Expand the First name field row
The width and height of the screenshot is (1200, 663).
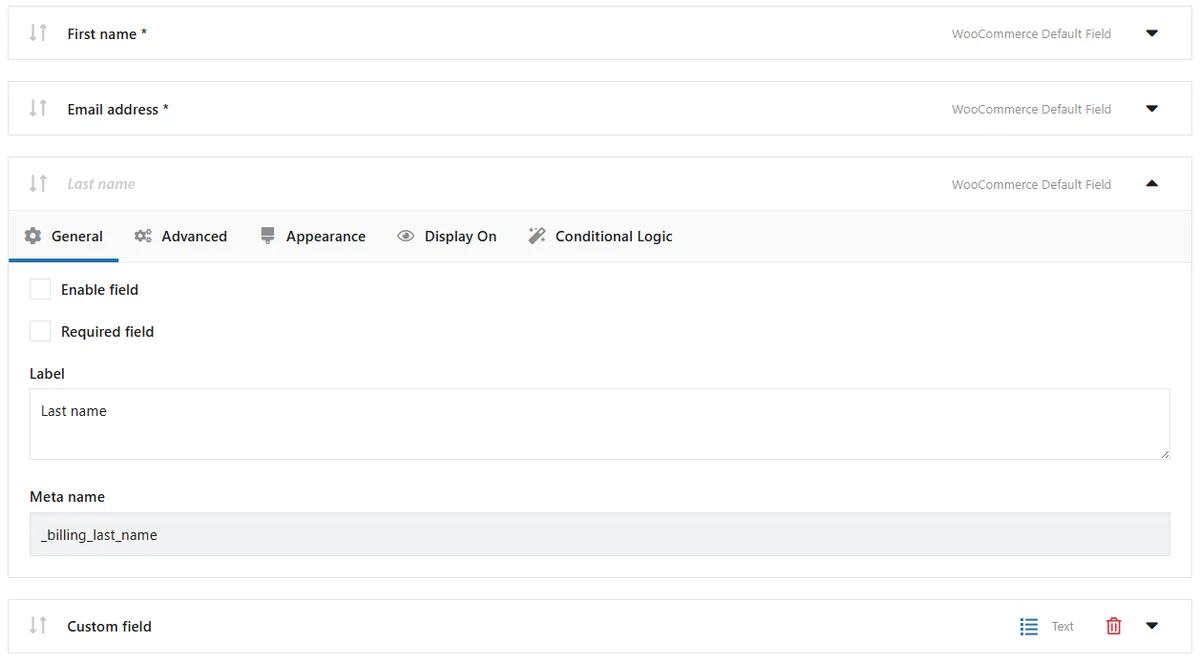(1152, 33)
